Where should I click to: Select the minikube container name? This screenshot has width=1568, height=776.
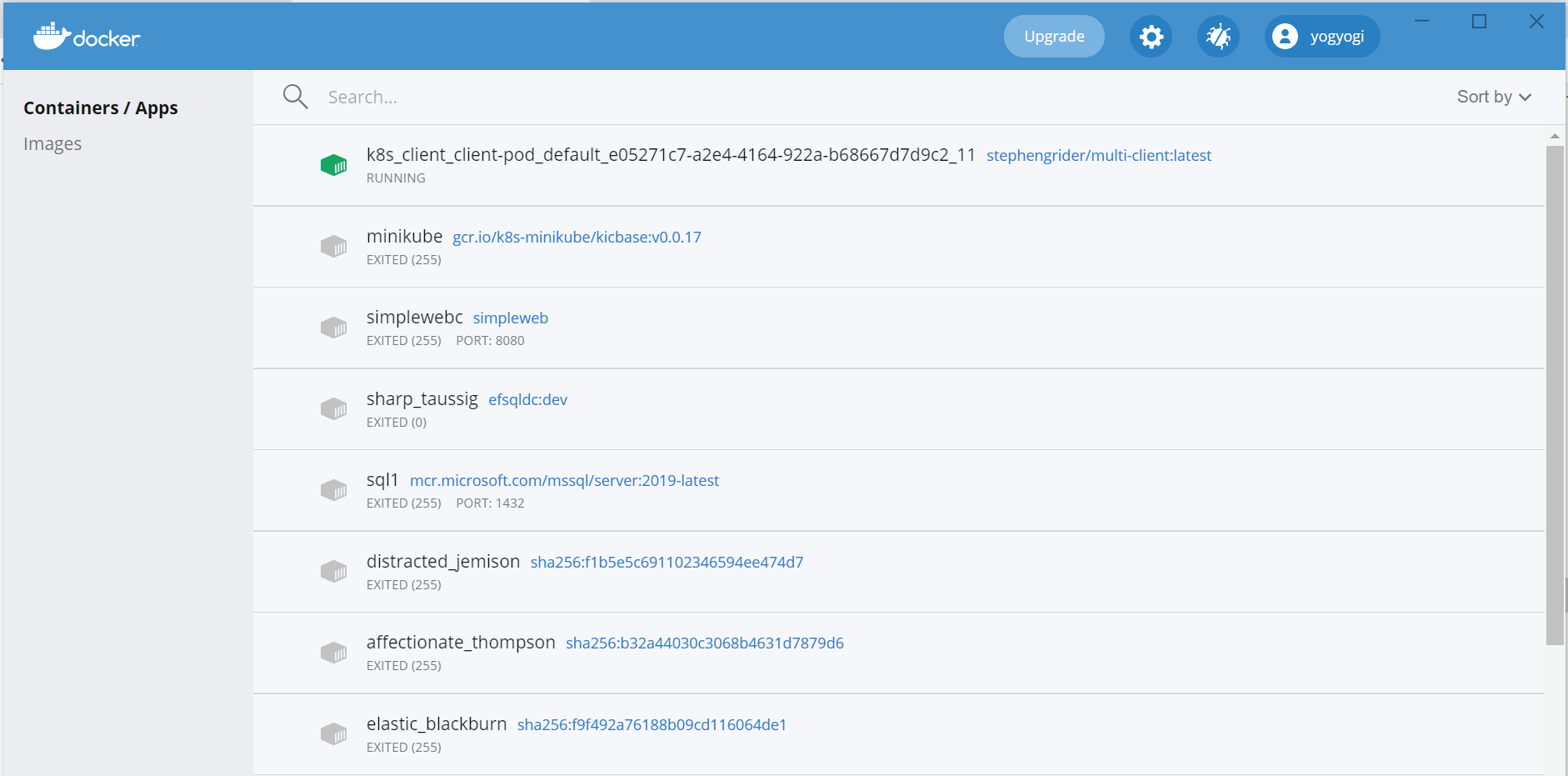click(x=404, y=237)
